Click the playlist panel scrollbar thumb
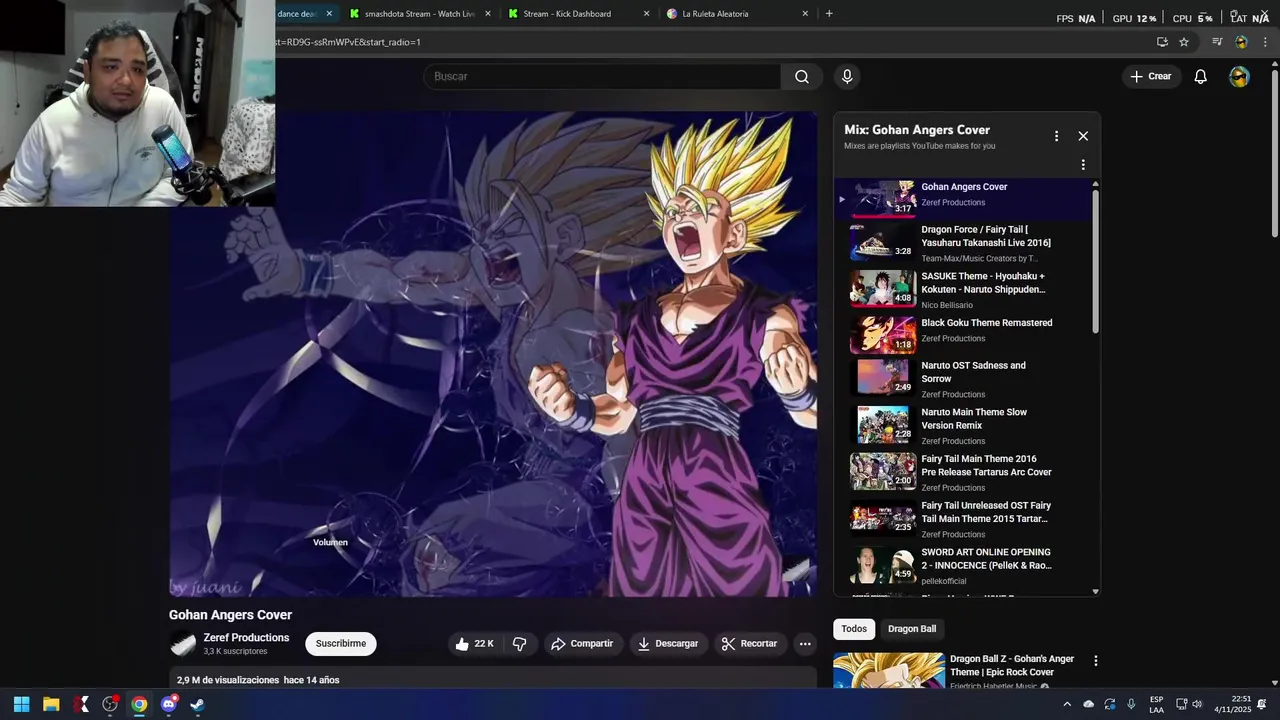 1095,260
